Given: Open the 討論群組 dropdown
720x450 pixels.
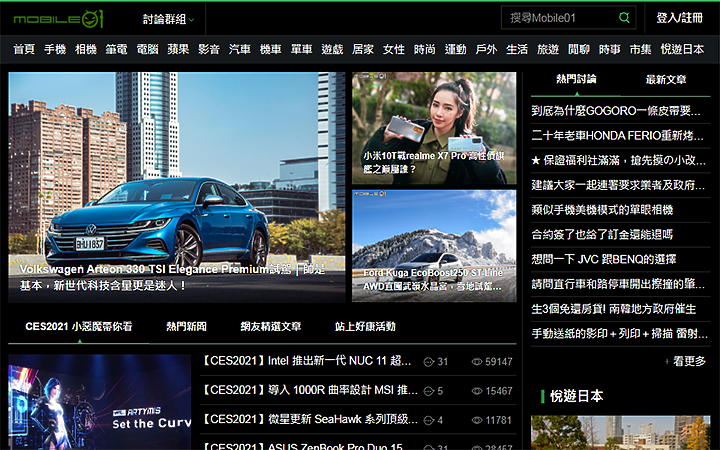Looking at the screenshot, I should coord(169,19).
